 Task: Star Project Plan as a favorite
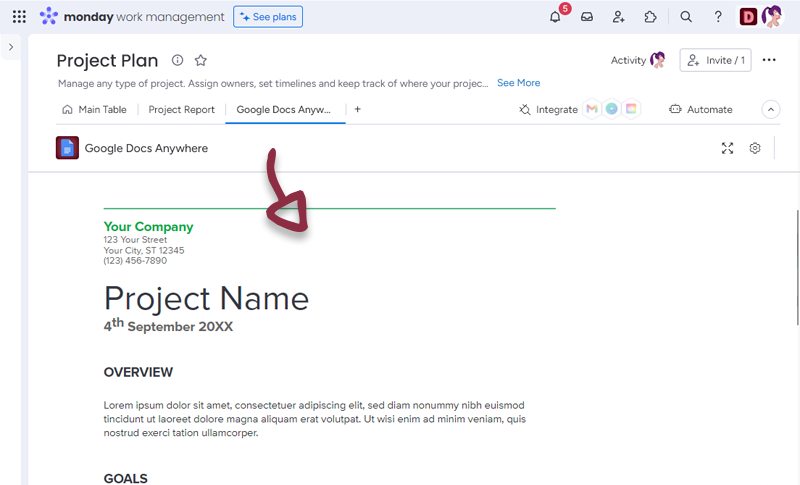click(x=201, y=60)
